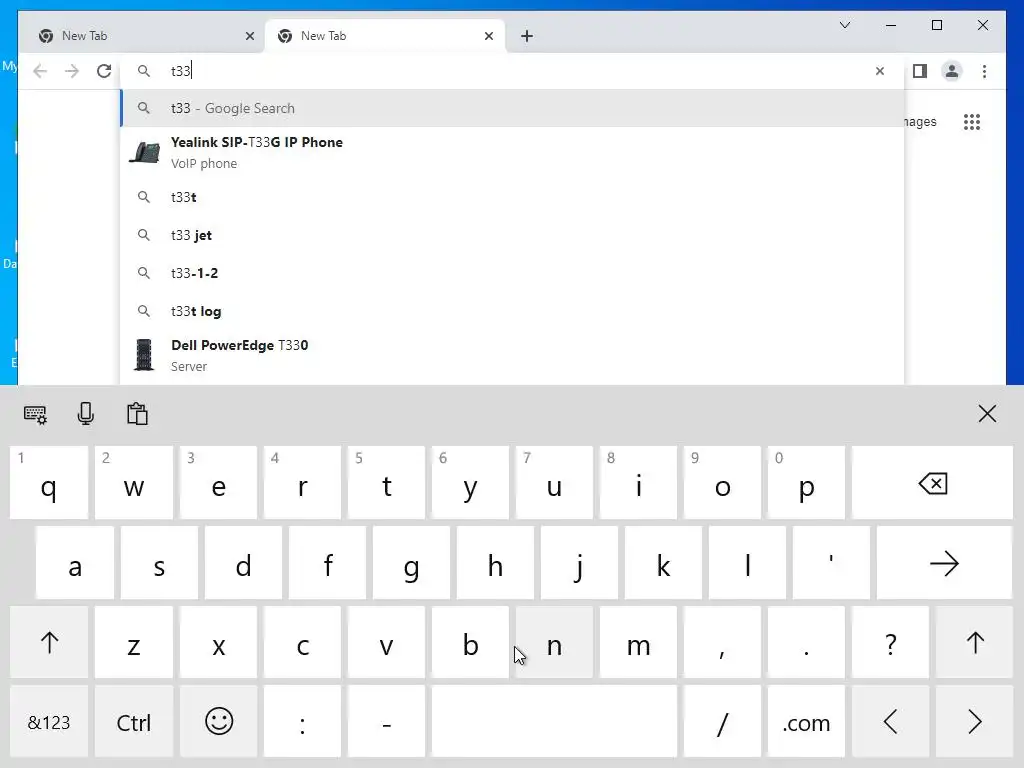Tap the left cursor arrow key
Viewport: 1024px width, 768px height.
tap(891, 722)
